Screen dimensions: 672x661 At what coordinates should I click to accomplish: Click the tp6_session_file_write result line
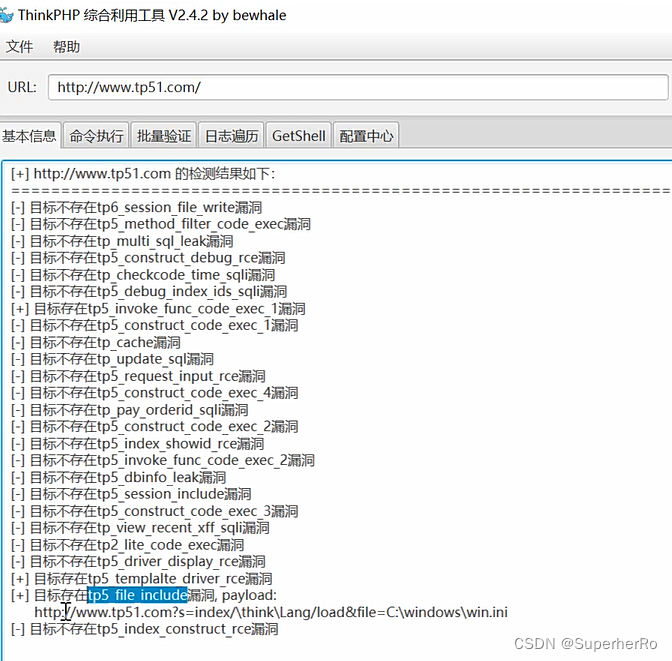click(136, 207)
